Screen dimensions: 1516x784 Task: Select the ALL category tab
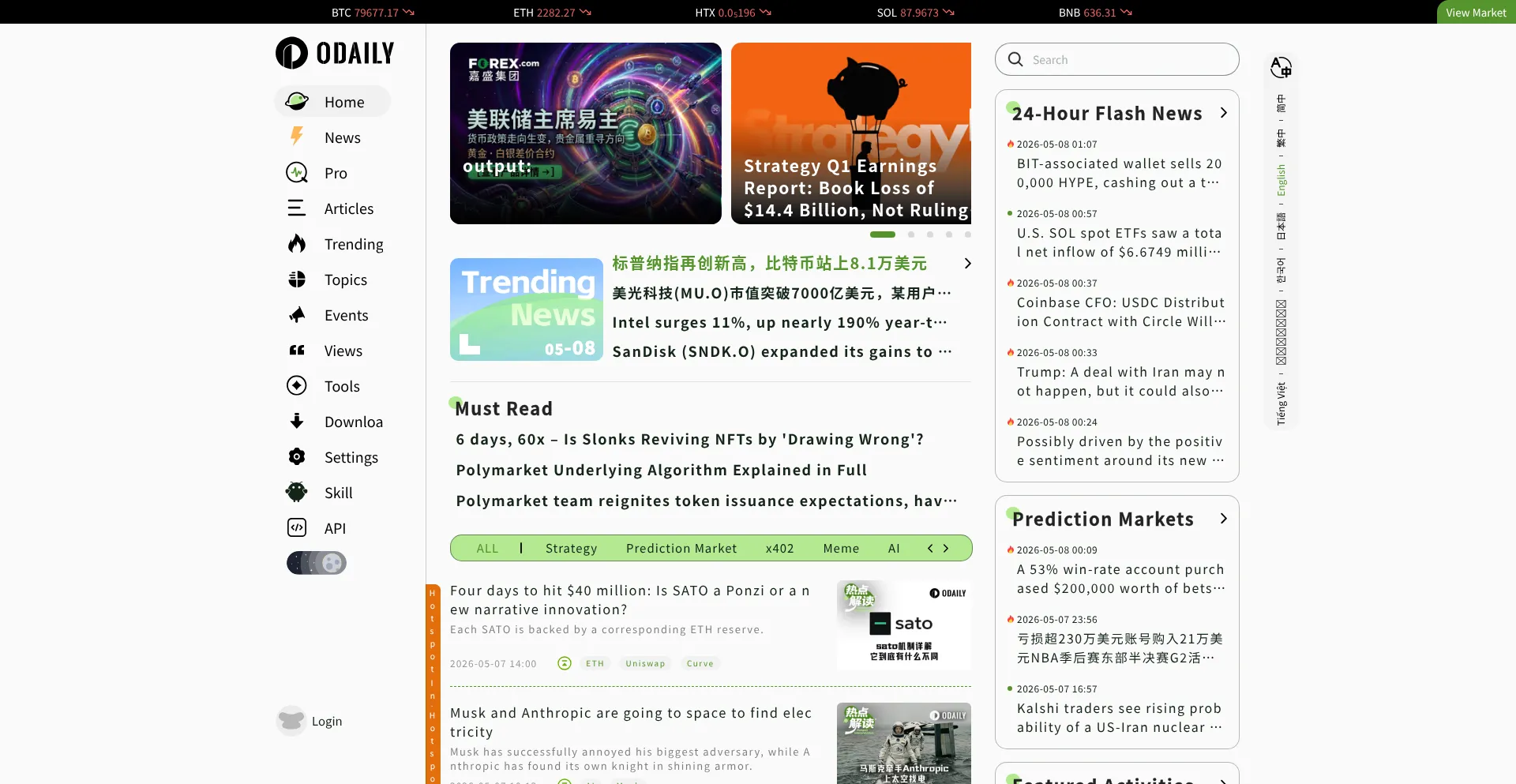point(487,548)
